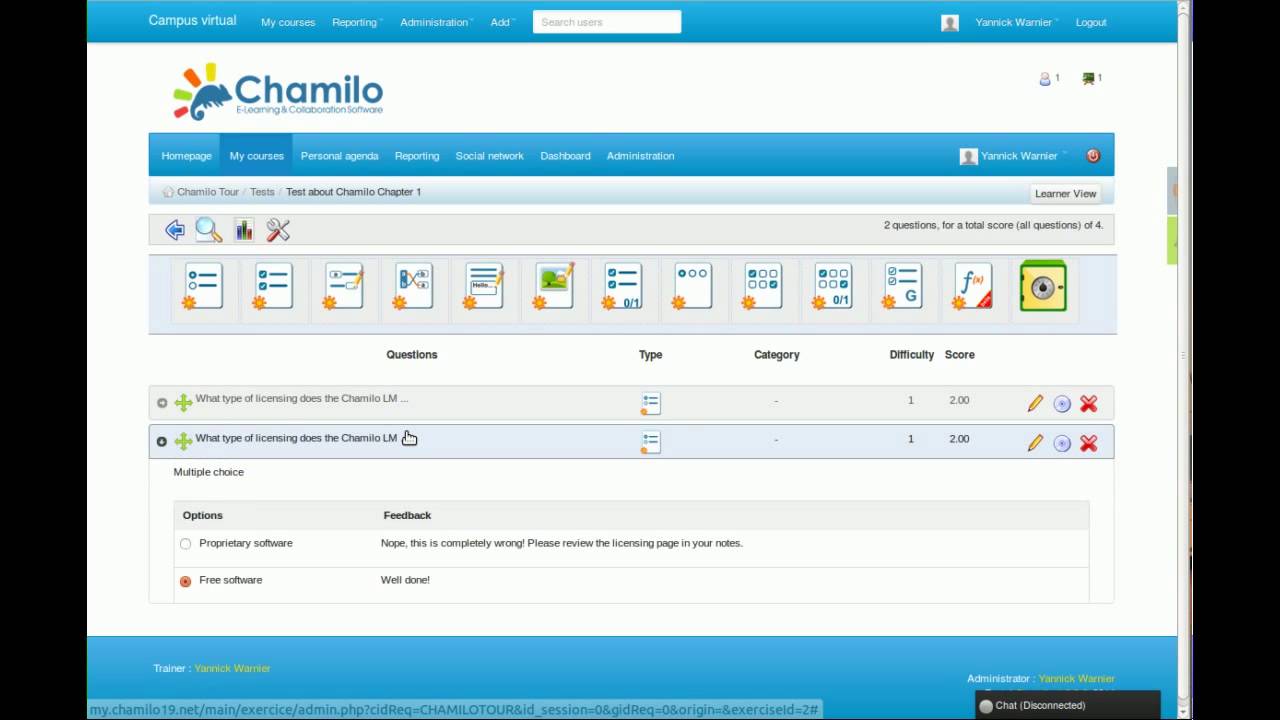Click the blue back arrow icon
The image size is (1280, 720).
coord(175,231)
